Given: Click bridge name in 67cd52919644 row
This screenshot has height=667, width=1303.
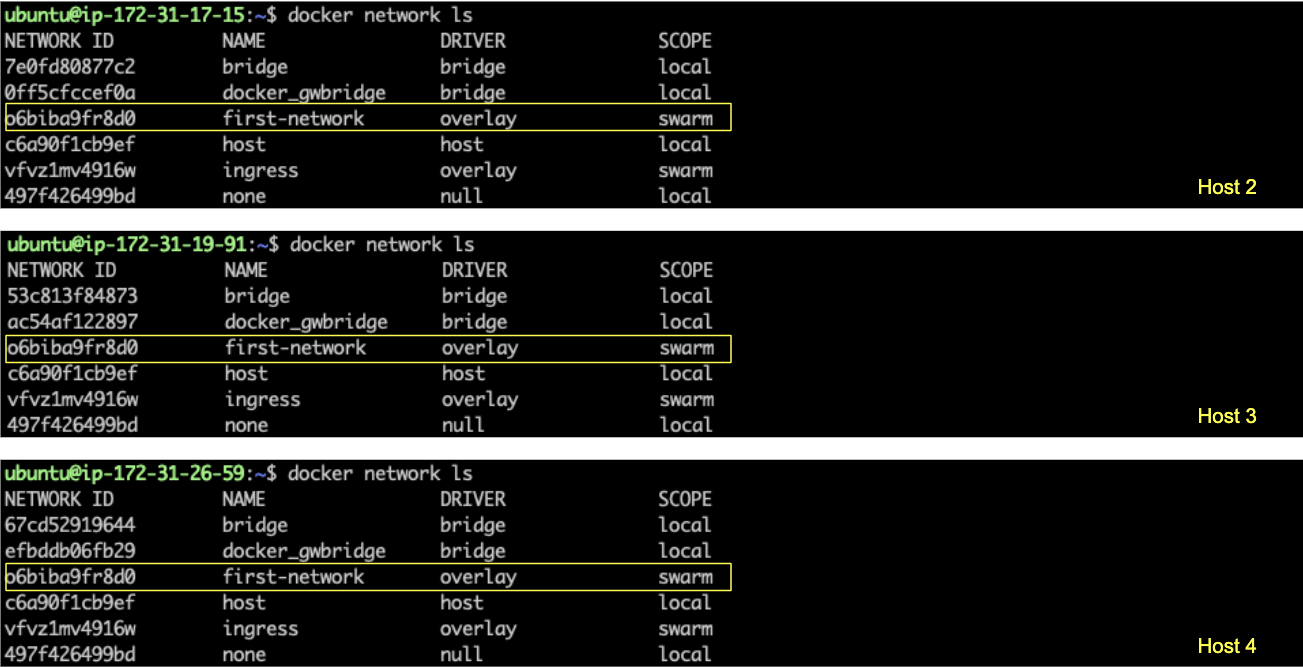Looking at the screenshot, I should 255,525.
